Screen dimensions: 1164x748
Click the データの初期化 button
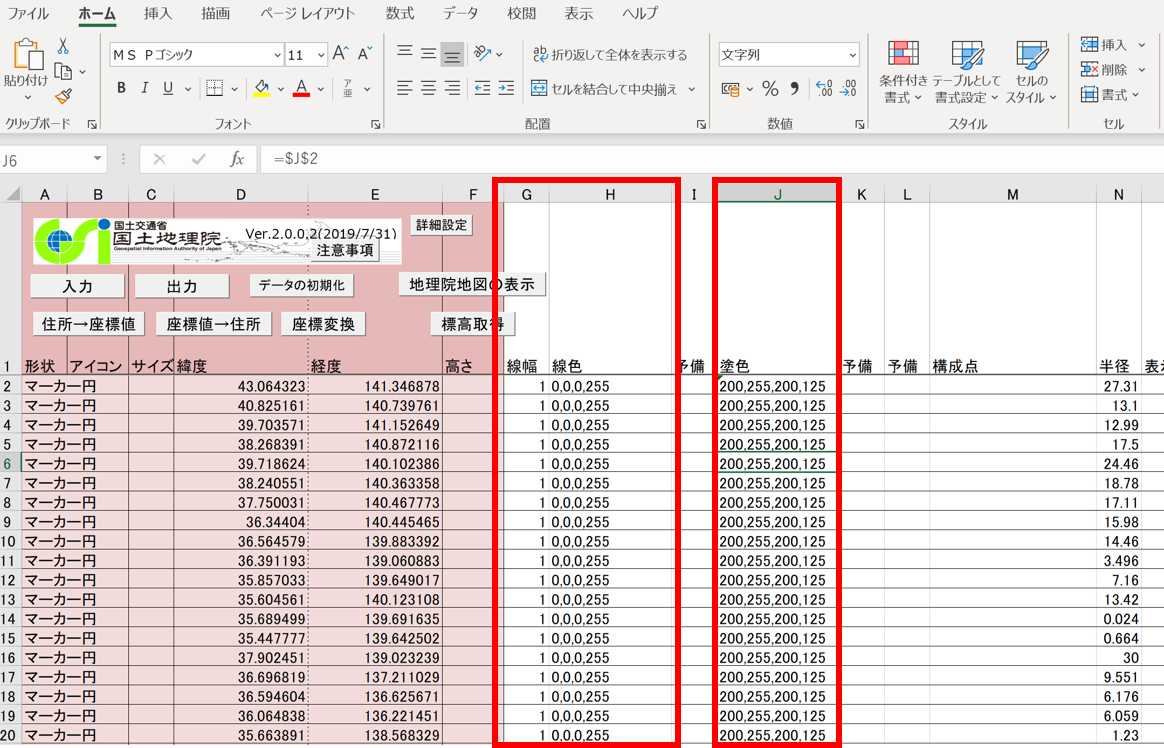(301, 285)
